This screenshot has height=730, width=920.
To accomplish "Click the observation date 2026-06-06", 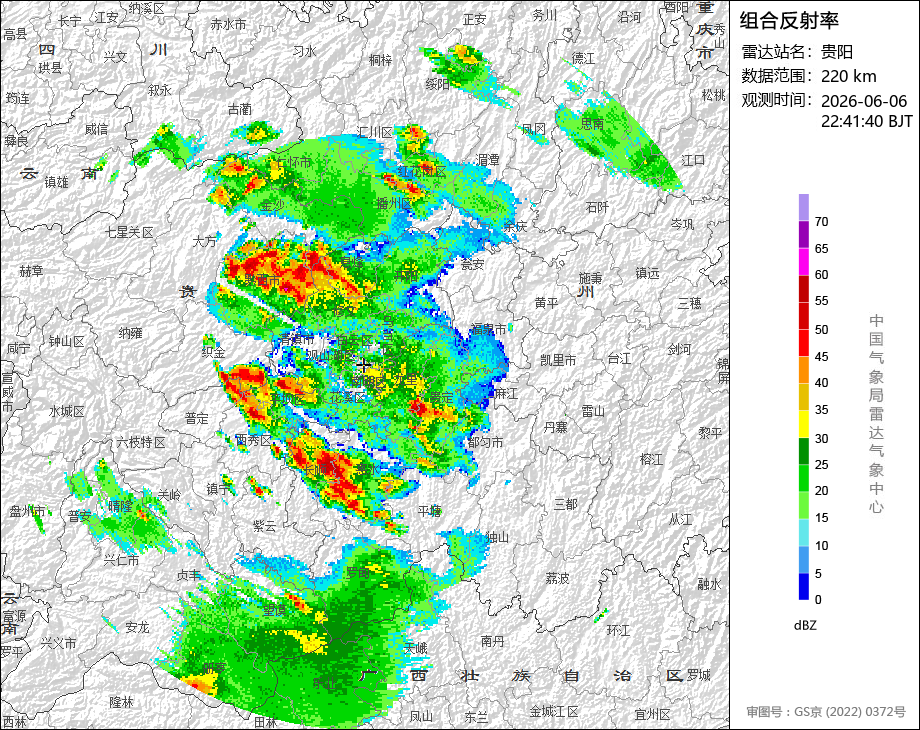I will pyautogui.click(x=864, y=101).
